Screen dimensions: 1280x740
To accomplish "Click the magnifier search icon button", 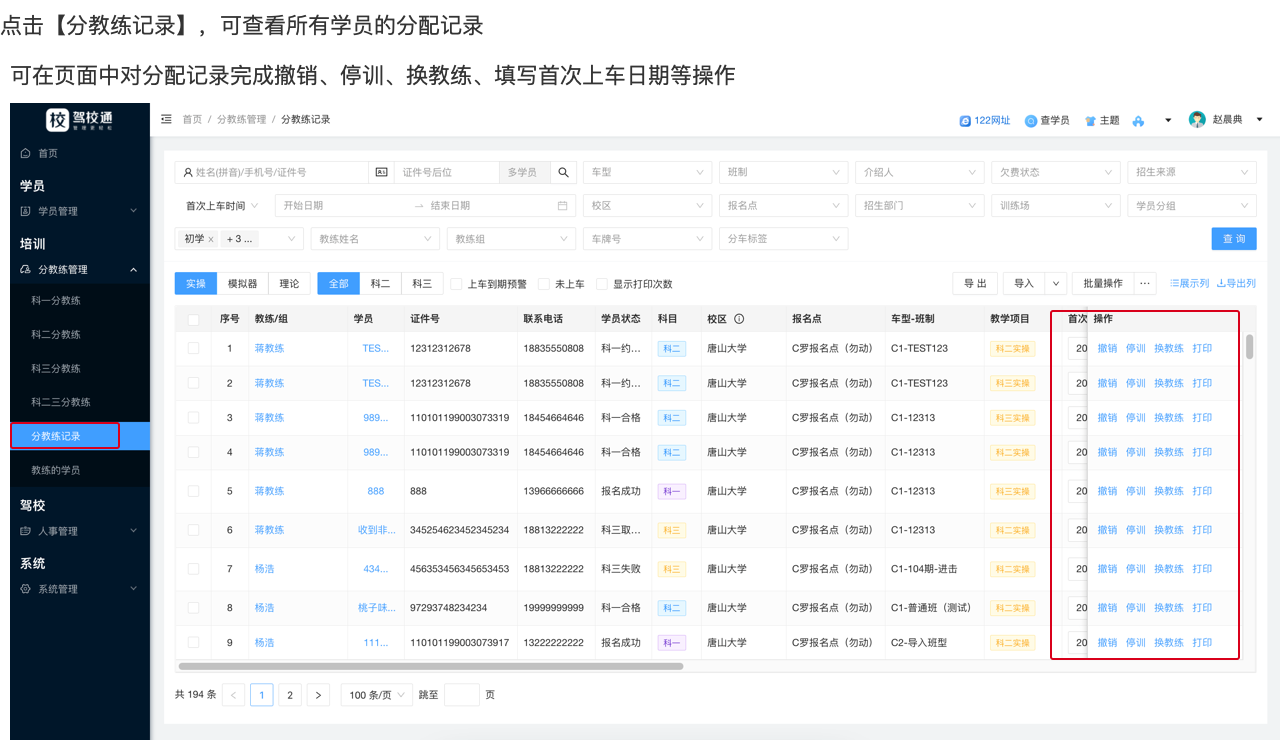I will point(564,172).
